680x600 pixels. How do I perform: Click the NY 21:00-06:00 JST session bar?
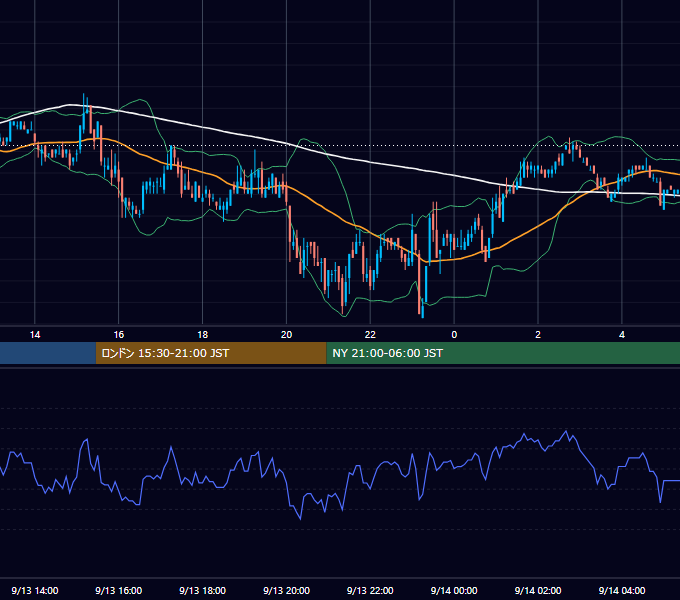click(x=503, y=353)
